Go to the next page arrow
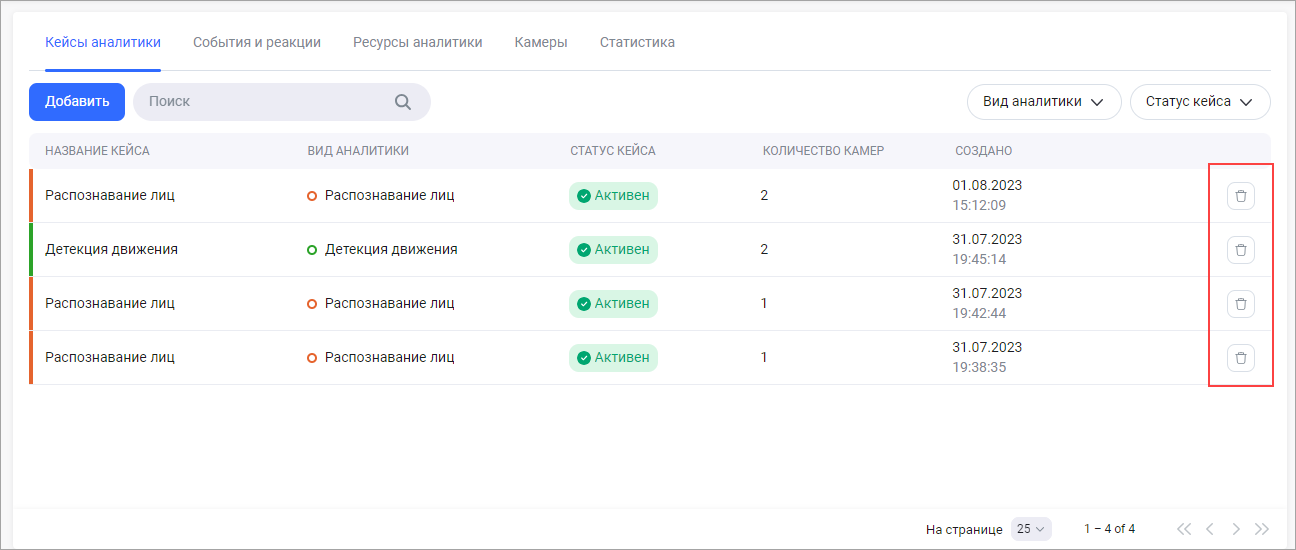The width and height of the screenshot is (1296, 550). [x=1236, y=529]
